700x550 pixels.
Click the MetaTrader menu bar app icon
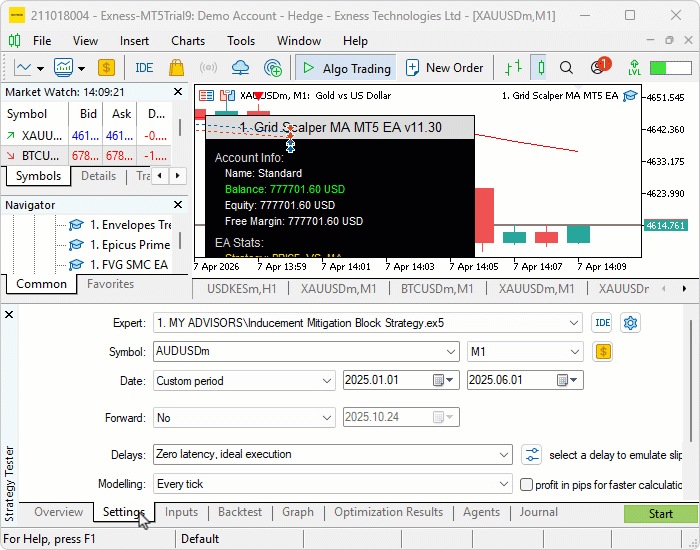pos(14,41)
